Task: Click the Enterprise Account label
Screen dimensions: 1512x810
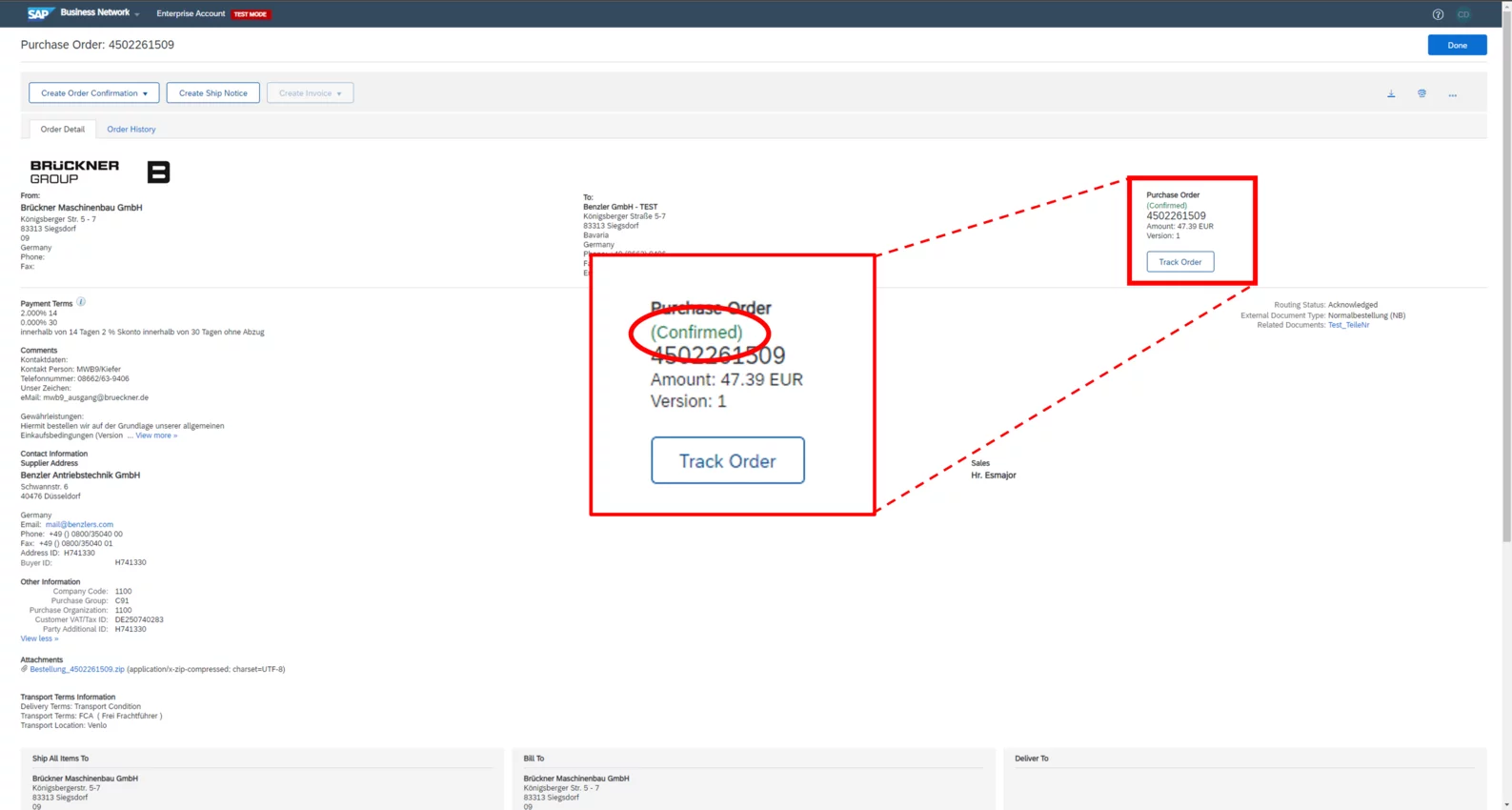Action: [x=191, y=13]
